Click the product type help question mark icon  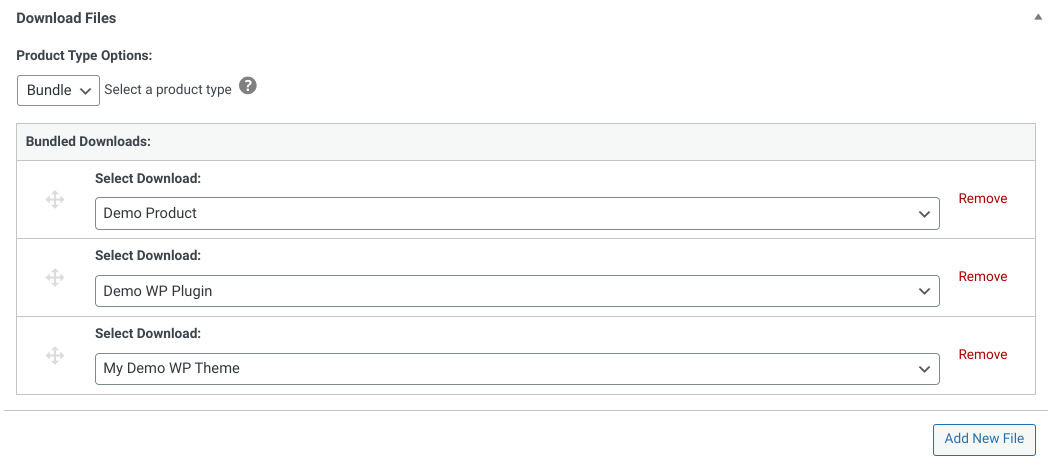click(248, 86)
